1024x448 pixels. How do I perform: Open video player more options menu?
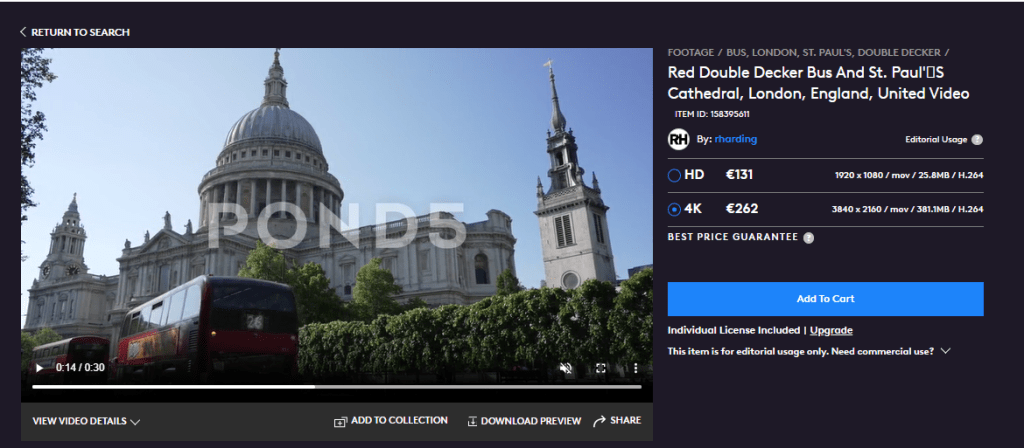635,368
